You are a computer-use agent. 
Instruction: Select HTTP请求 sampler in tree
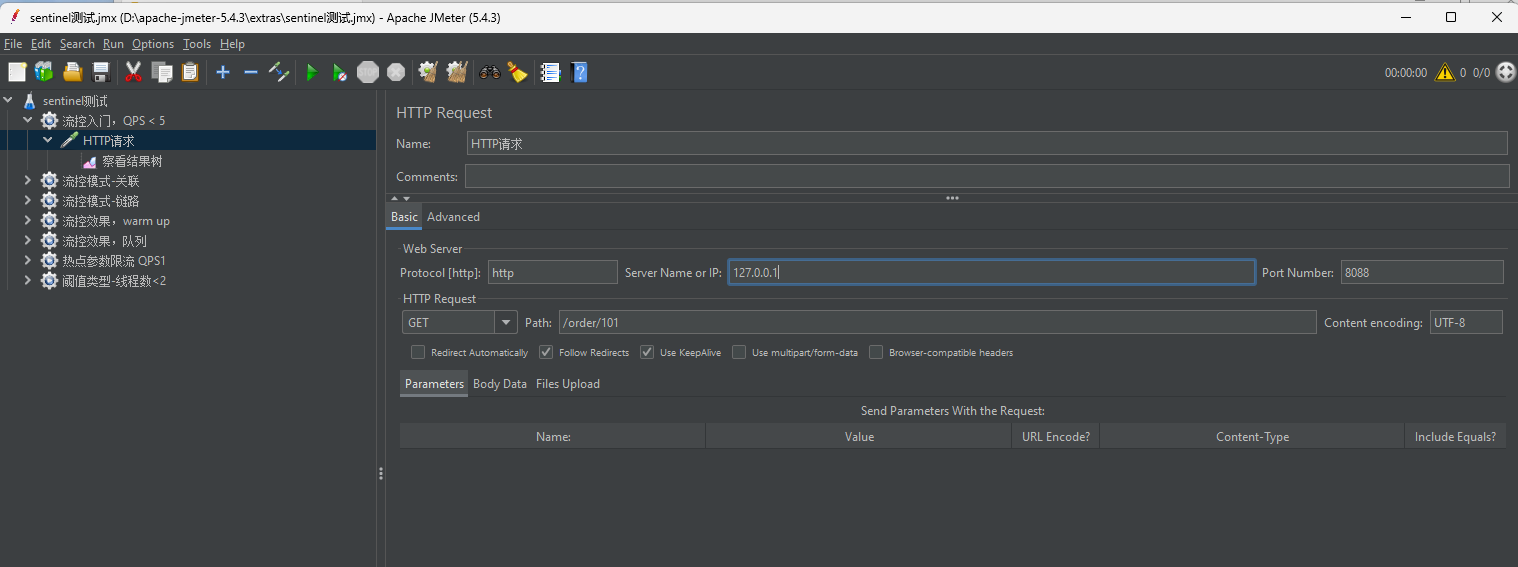[x=108, y=141]
